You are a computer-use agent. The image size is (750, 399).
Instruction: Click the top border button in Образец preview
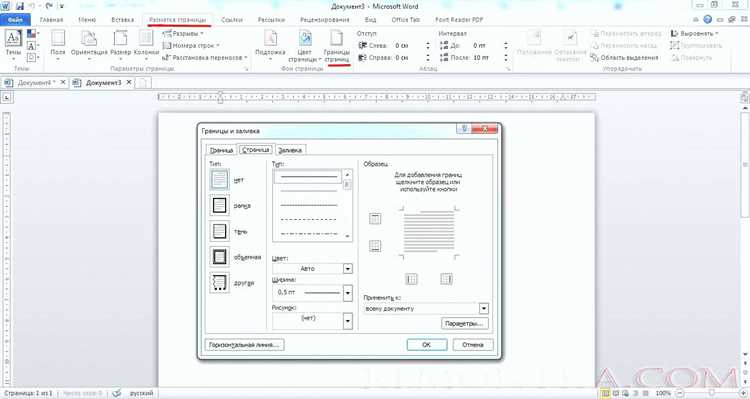click(375, 219)
